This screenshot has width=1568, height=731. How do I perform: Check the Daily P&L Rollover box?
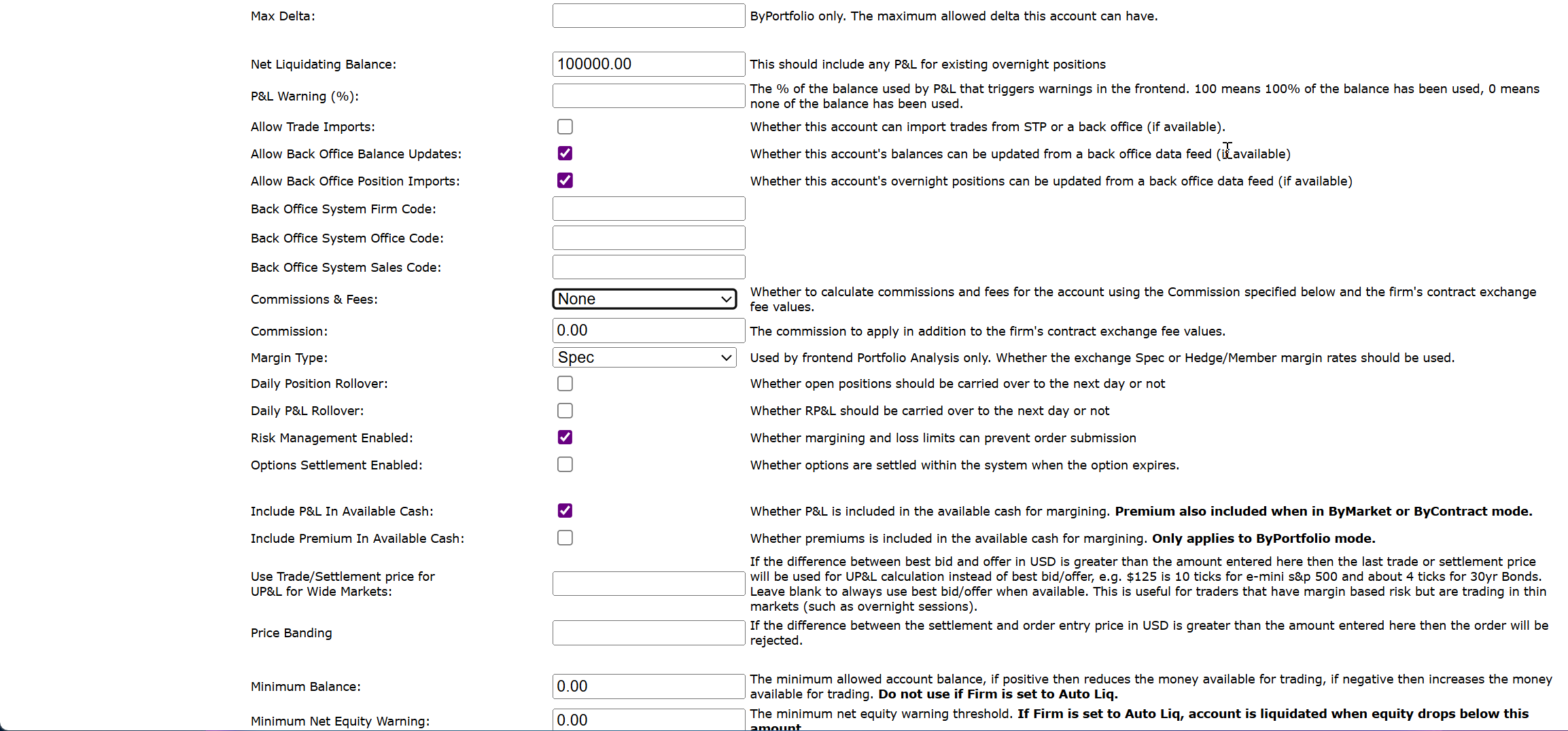(565, 410)
